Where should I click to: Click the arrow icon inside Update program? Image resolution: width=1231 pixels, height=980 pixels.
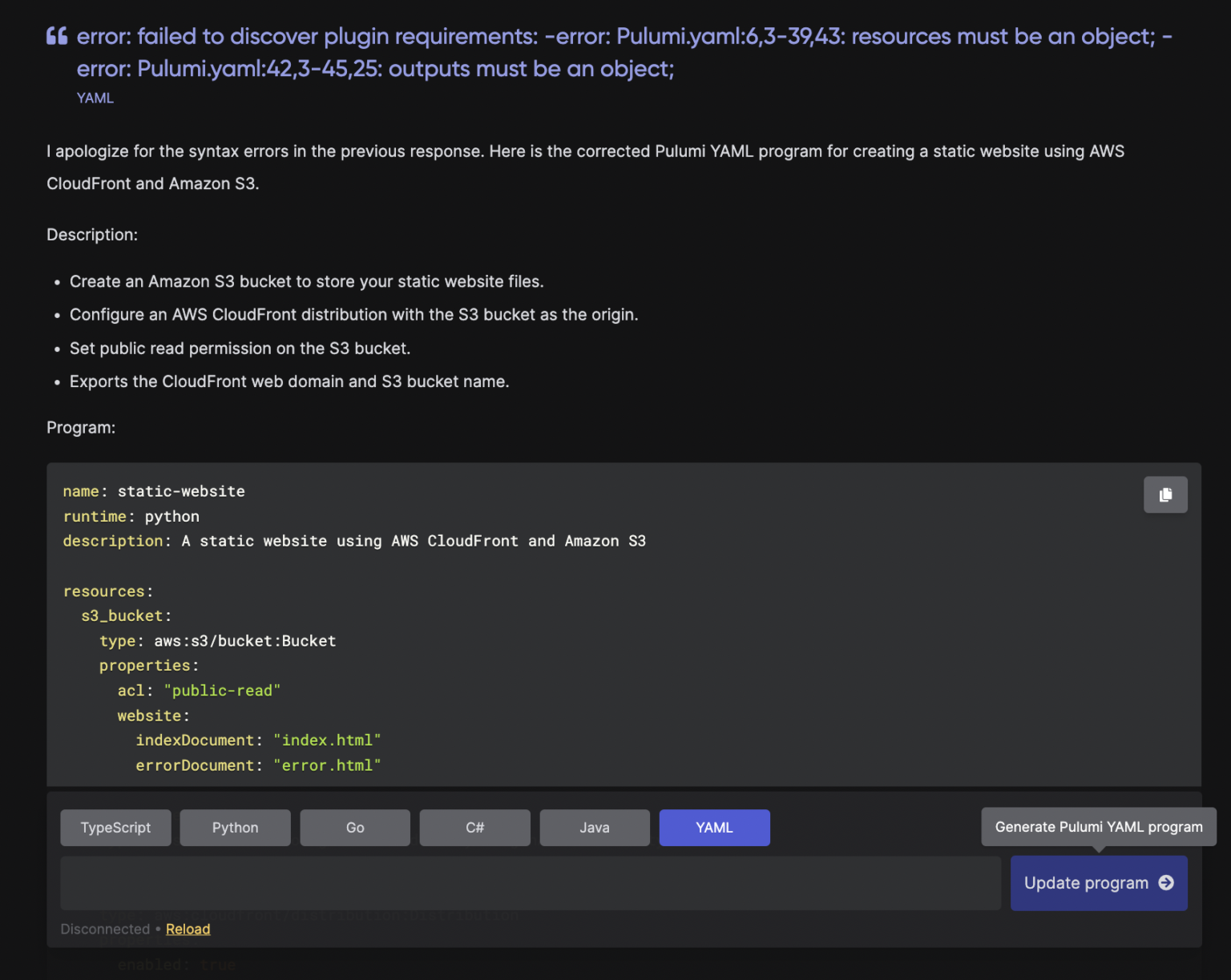coord(1166,883)
